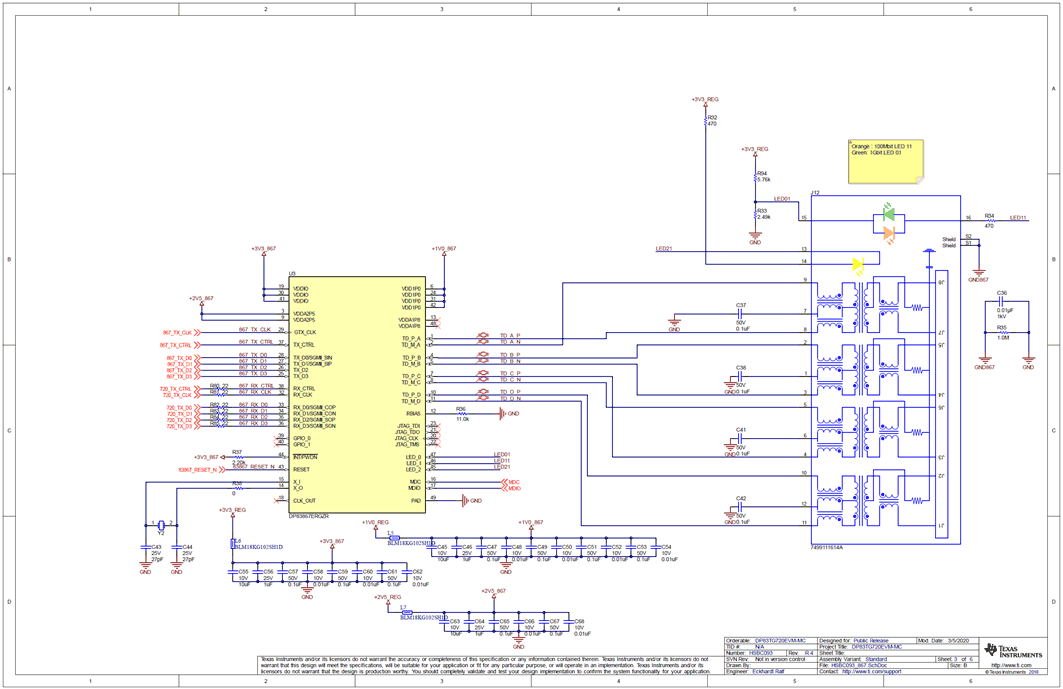Click the Shield S2 symbol near GND867
This screenshot has height=689, width=1063.
pos(968,238)
